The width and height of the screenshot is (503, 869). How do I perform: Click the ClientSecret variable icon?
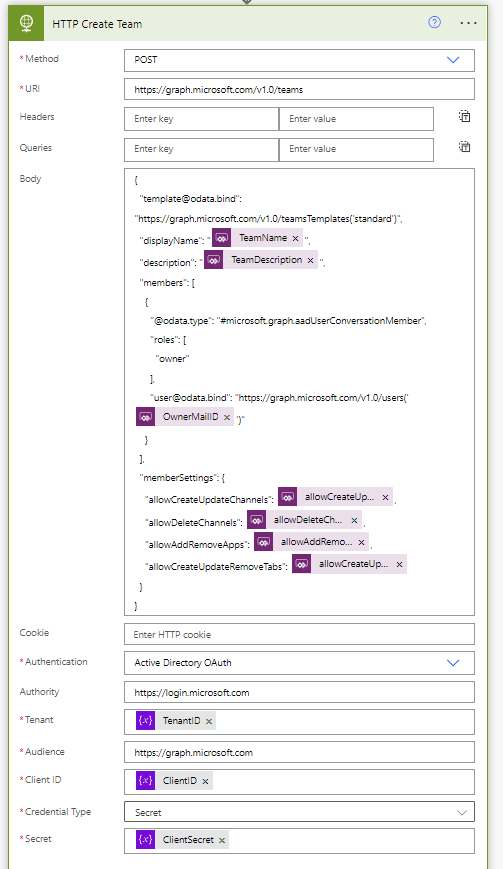[145, 840]
